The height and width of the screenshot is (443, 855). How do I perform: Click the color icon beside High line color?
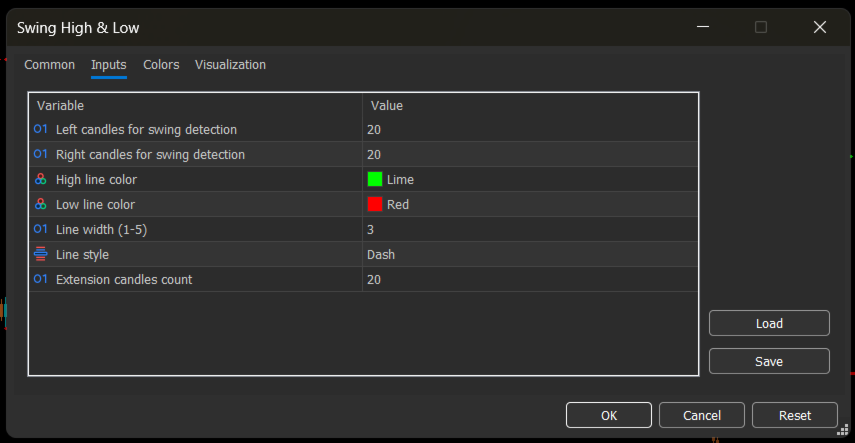(x=40, y=179)
